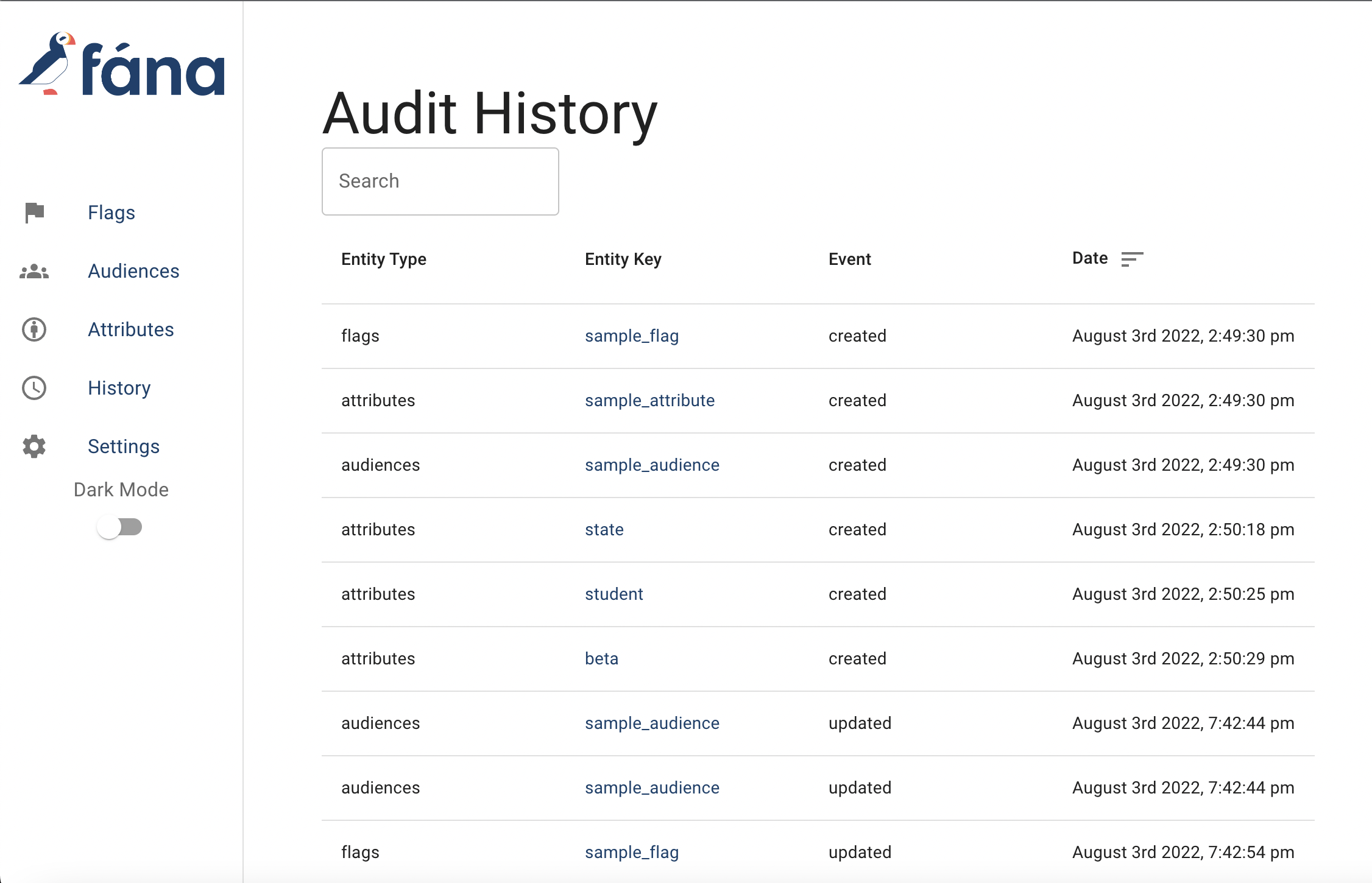Open the History menu item
The image size is (1372, 883).
click(x=119, y=388)
